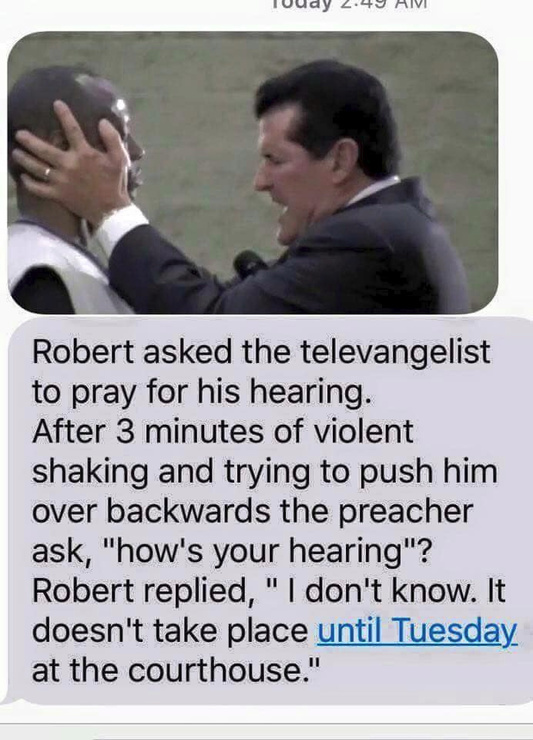Click the divider line below the message

266,723
